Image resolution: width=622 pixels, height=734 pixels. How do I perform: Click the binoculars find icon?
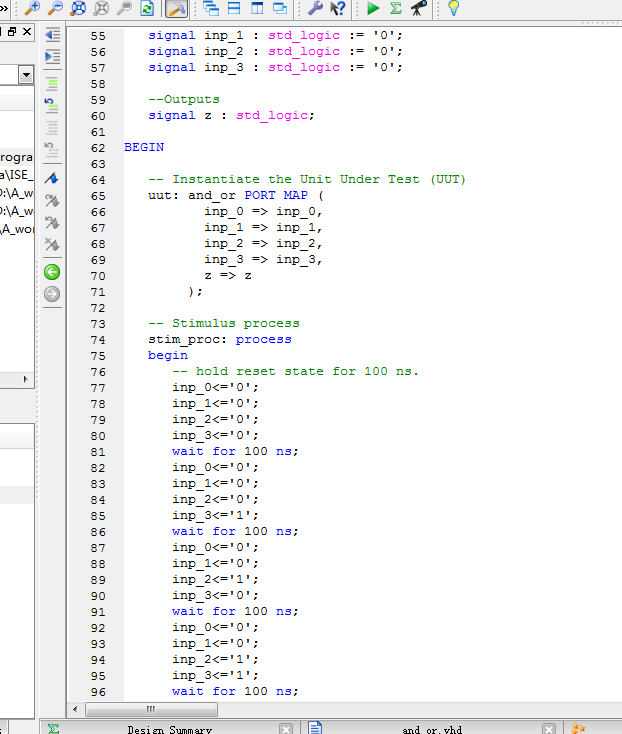pos(420,8)
